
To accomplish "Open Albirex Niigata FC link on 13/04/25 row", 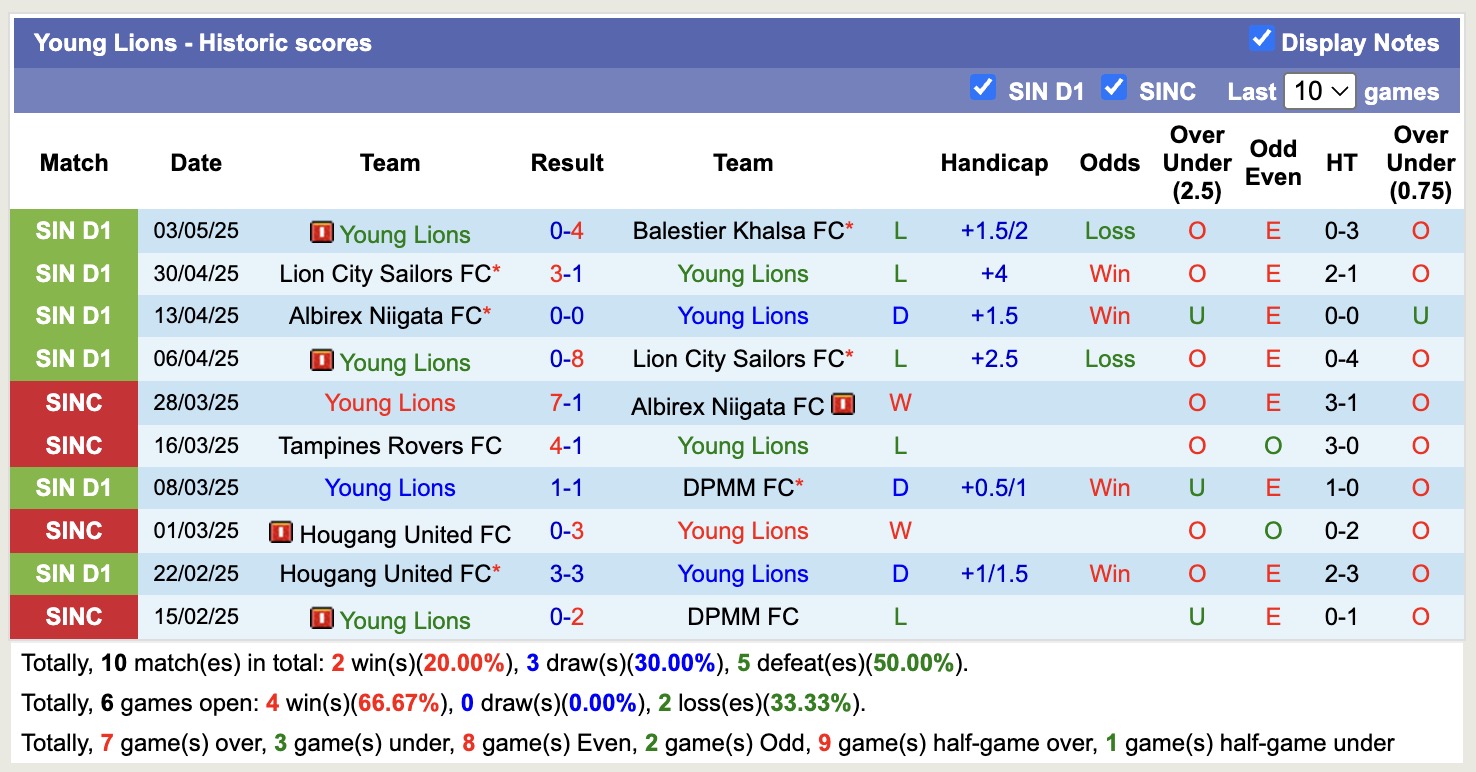I will tap(385, 316).
